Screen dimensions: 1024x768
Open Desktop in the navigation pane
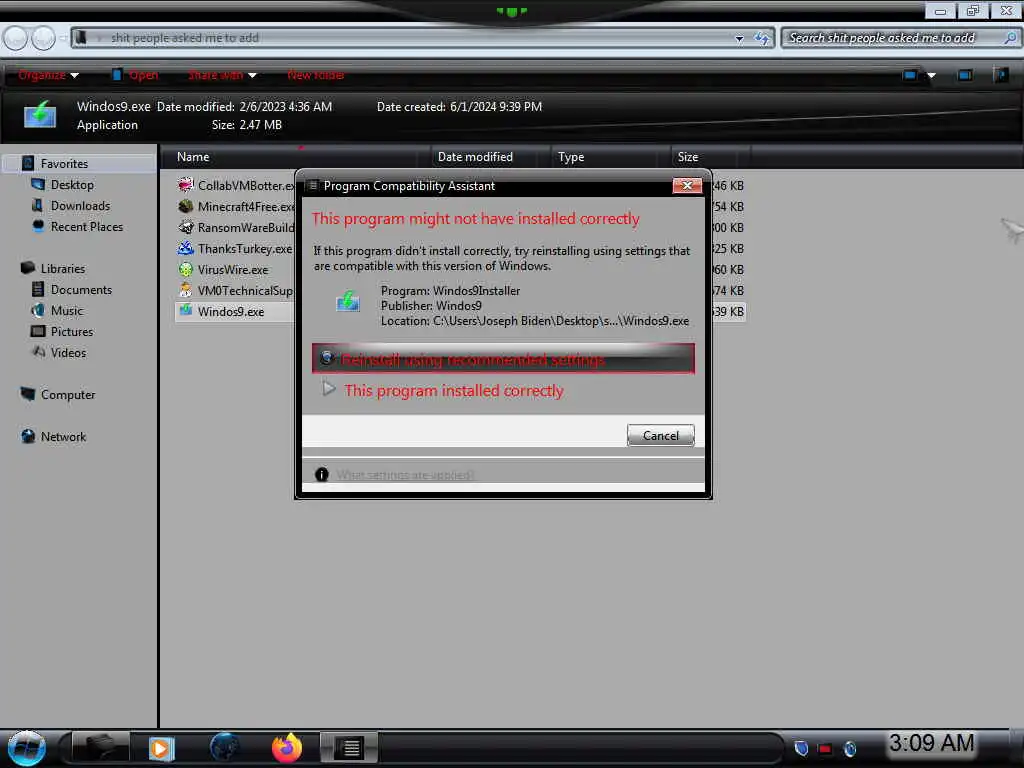point(72,185)
